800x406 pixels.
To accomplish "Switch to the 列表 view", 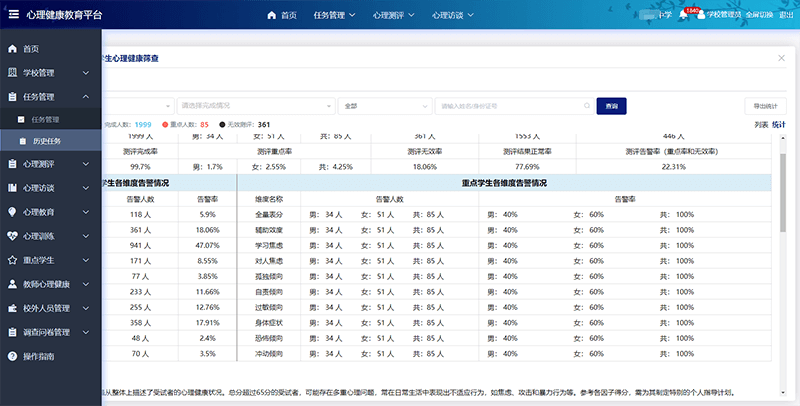I will (761, 125).
